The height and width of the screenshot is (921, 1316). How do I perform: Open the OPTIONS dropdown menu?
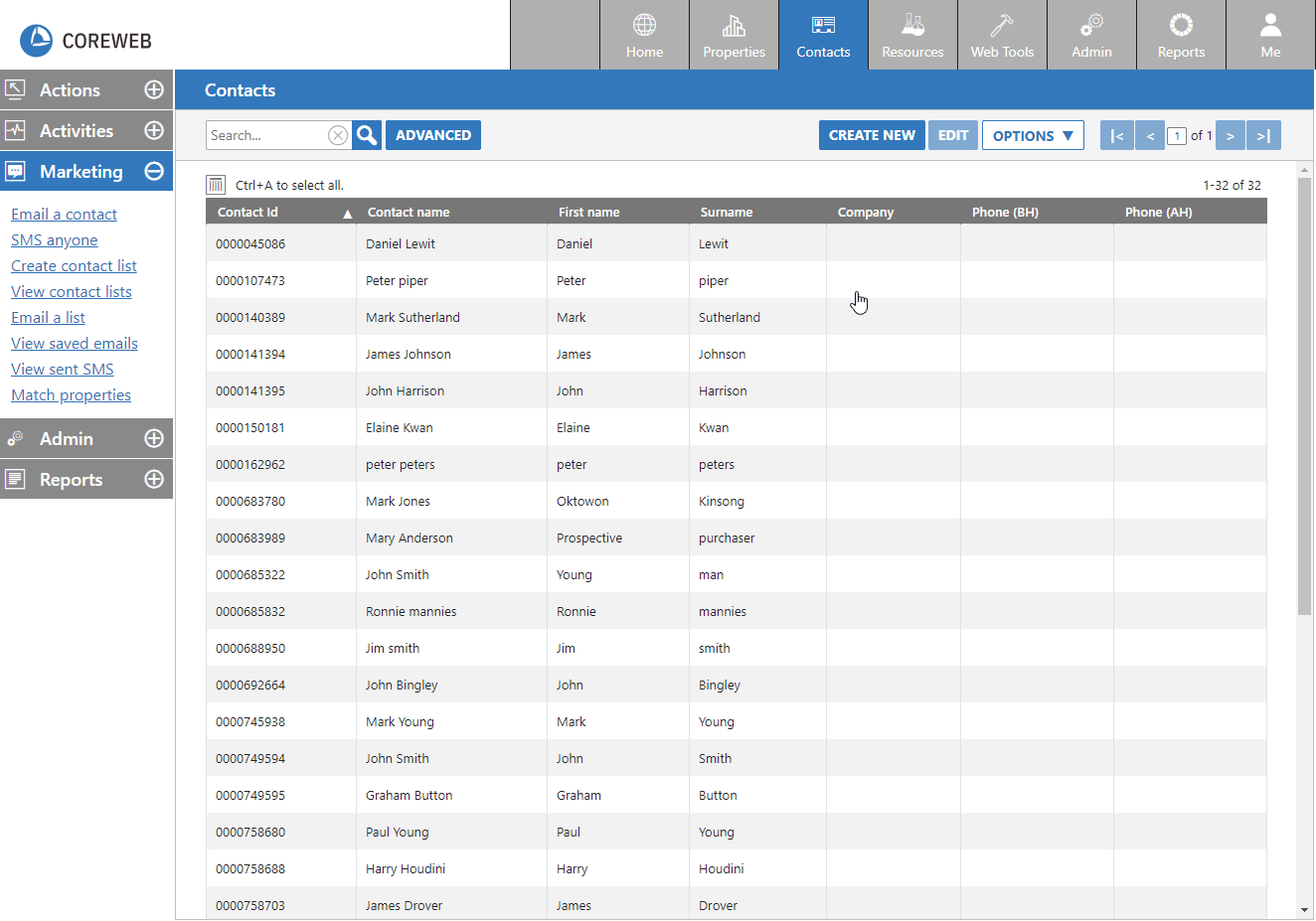coord(1033,135)
